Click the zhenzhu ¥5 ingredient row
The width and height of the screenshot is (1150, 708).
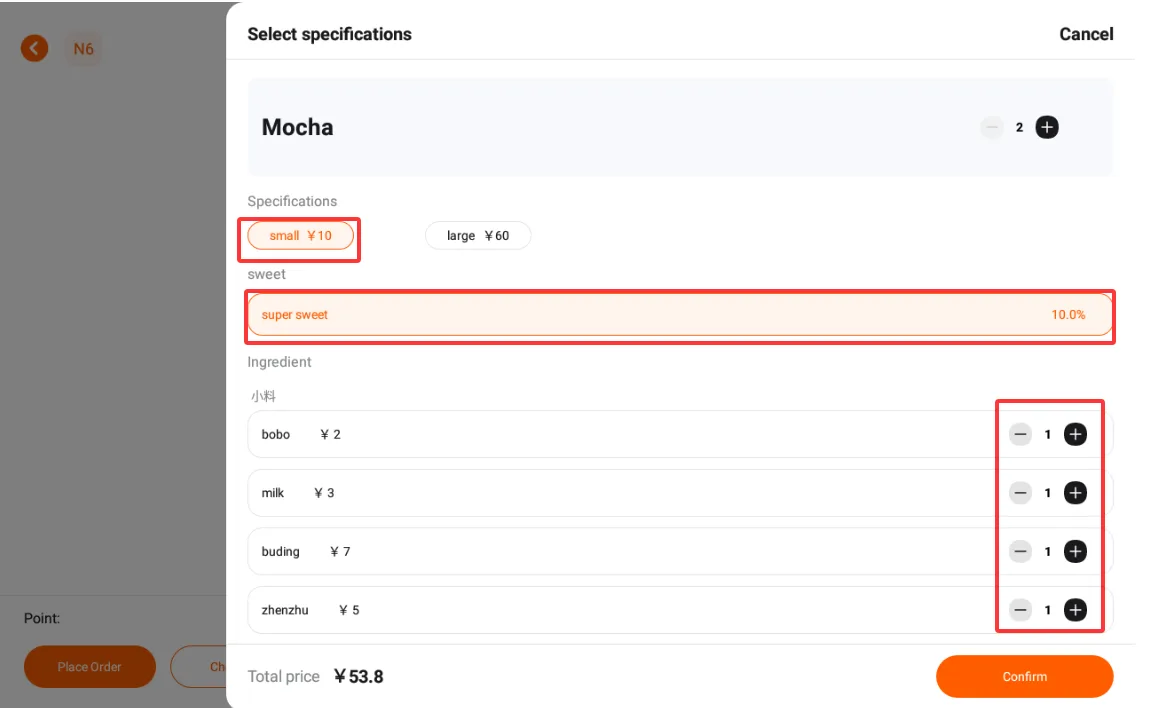click(680, 610)
